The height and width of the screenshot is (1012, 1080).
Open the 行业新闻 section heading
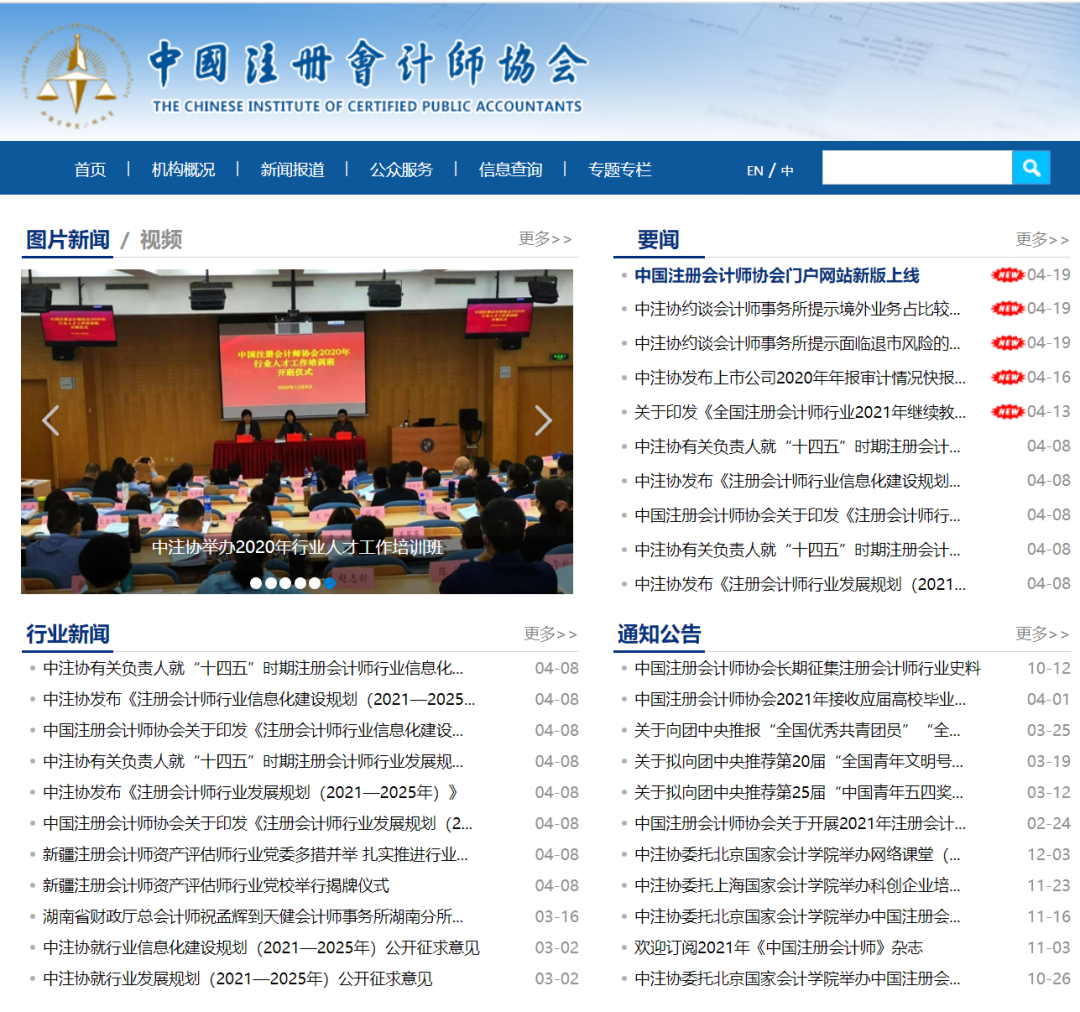point(68,634)
